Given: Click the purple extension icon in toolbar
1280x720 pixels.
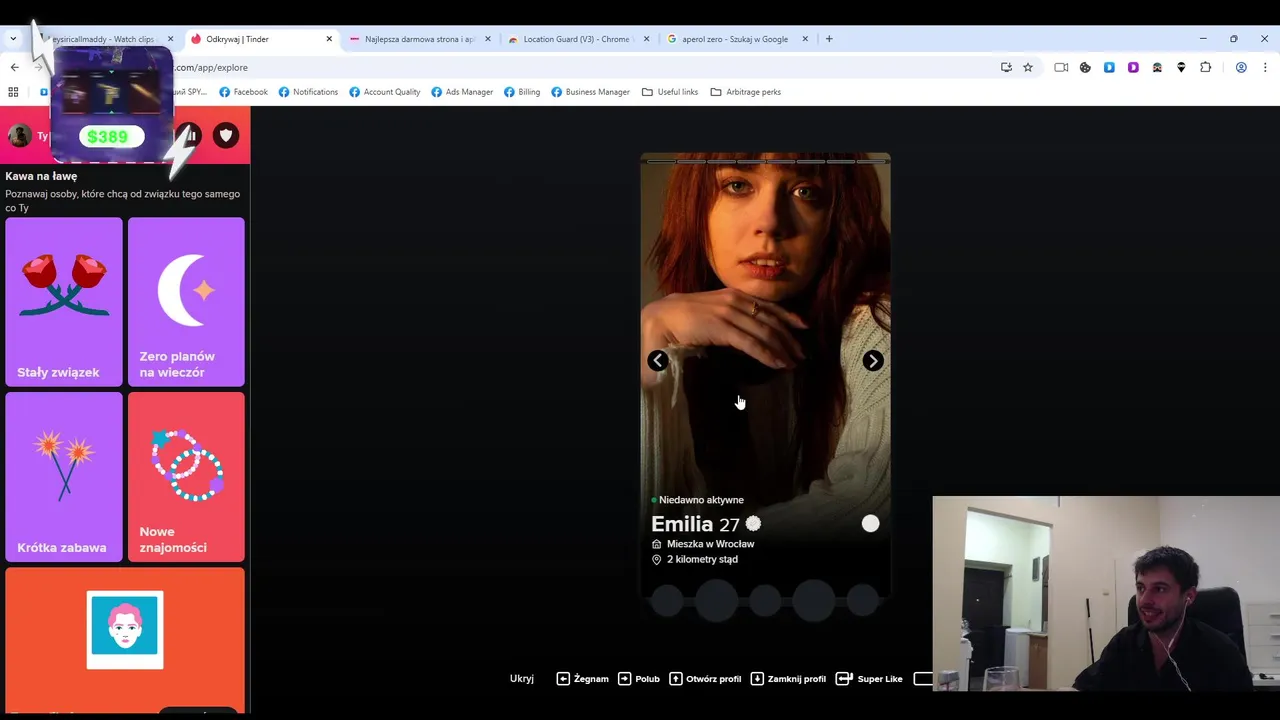Looking at the screenshot, I should pyautogui.click(x=1133, y=67).
